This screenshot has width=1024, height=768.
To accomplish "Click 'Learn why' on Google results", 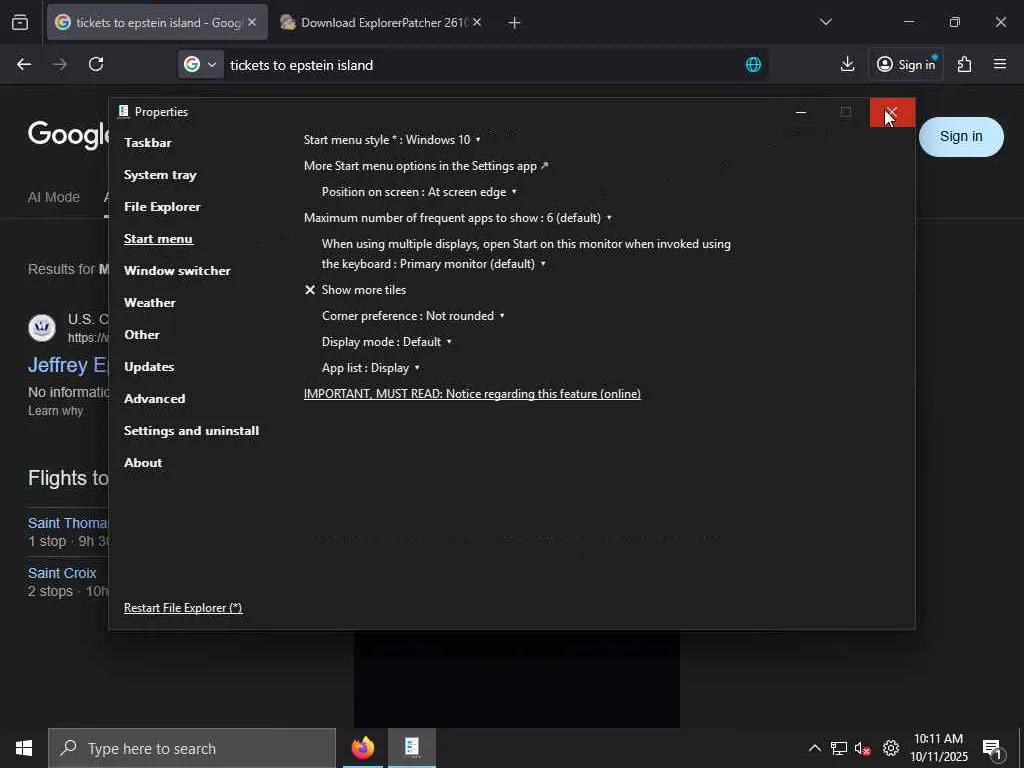I will 56,411.
